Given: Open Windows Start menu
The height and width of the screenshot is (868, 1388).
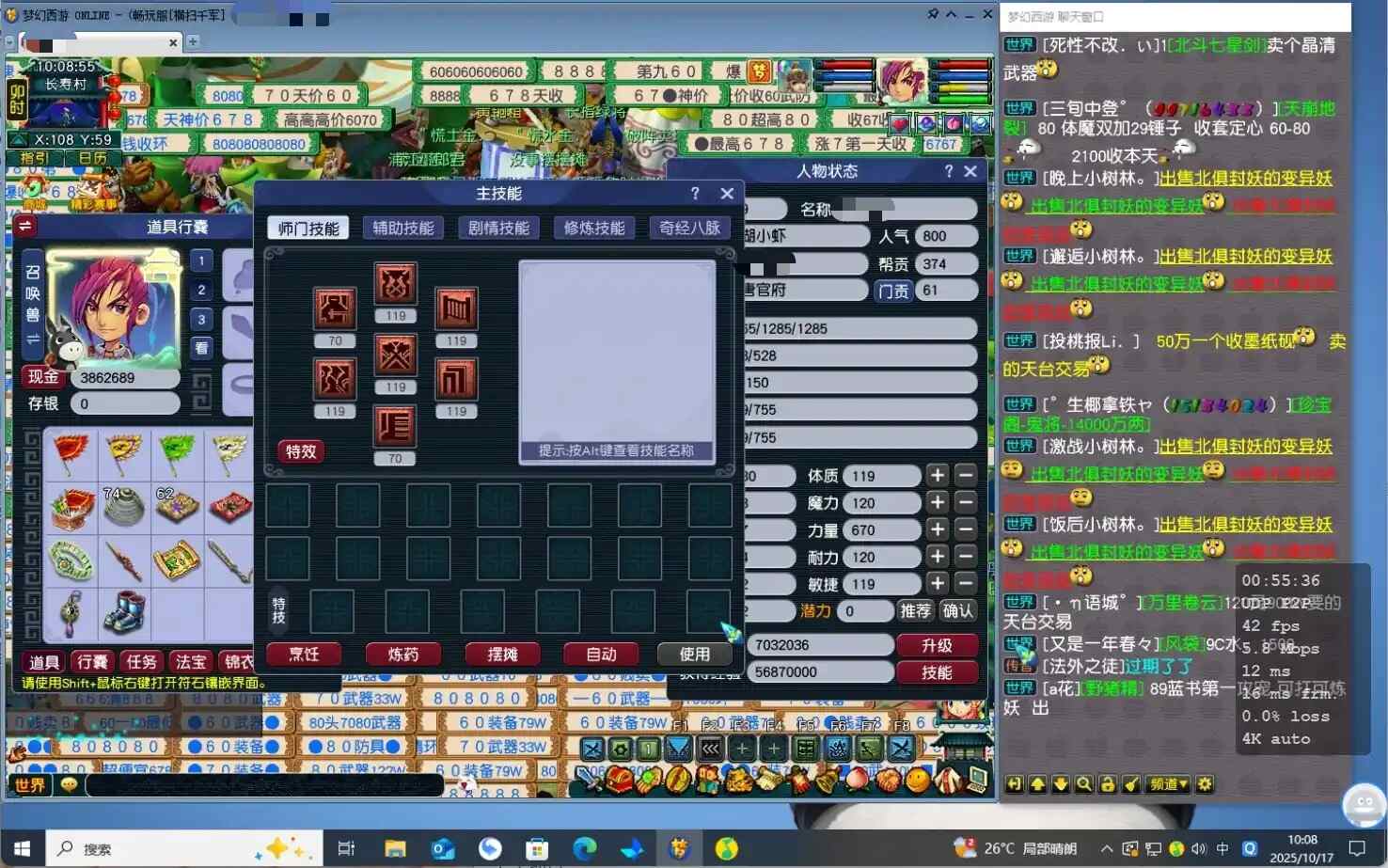Looking at the screenshot, I should (23, 848).
